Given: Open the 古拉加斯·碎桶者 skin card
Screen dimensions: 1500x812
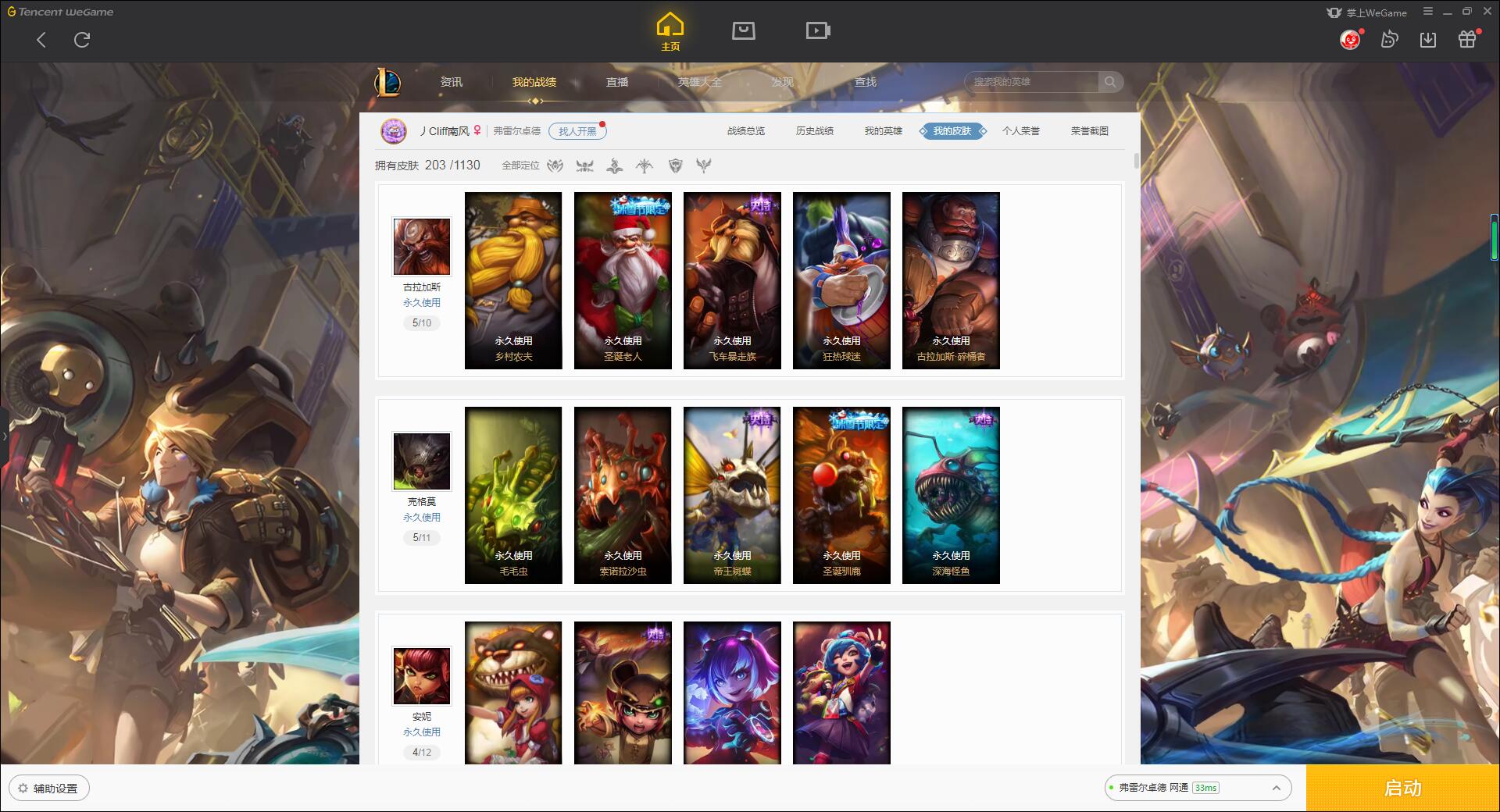Looking at the screenshot, I should (951, 281).
